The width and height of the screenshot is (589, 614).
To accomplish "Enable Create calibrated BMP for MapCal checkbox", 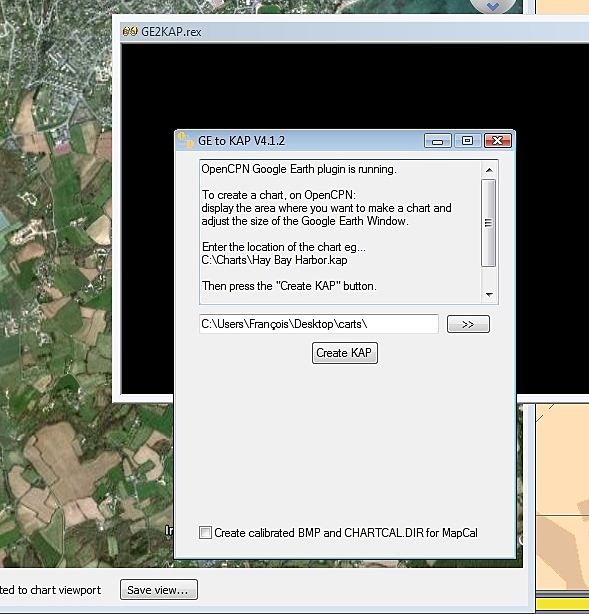I will point(205,533).
